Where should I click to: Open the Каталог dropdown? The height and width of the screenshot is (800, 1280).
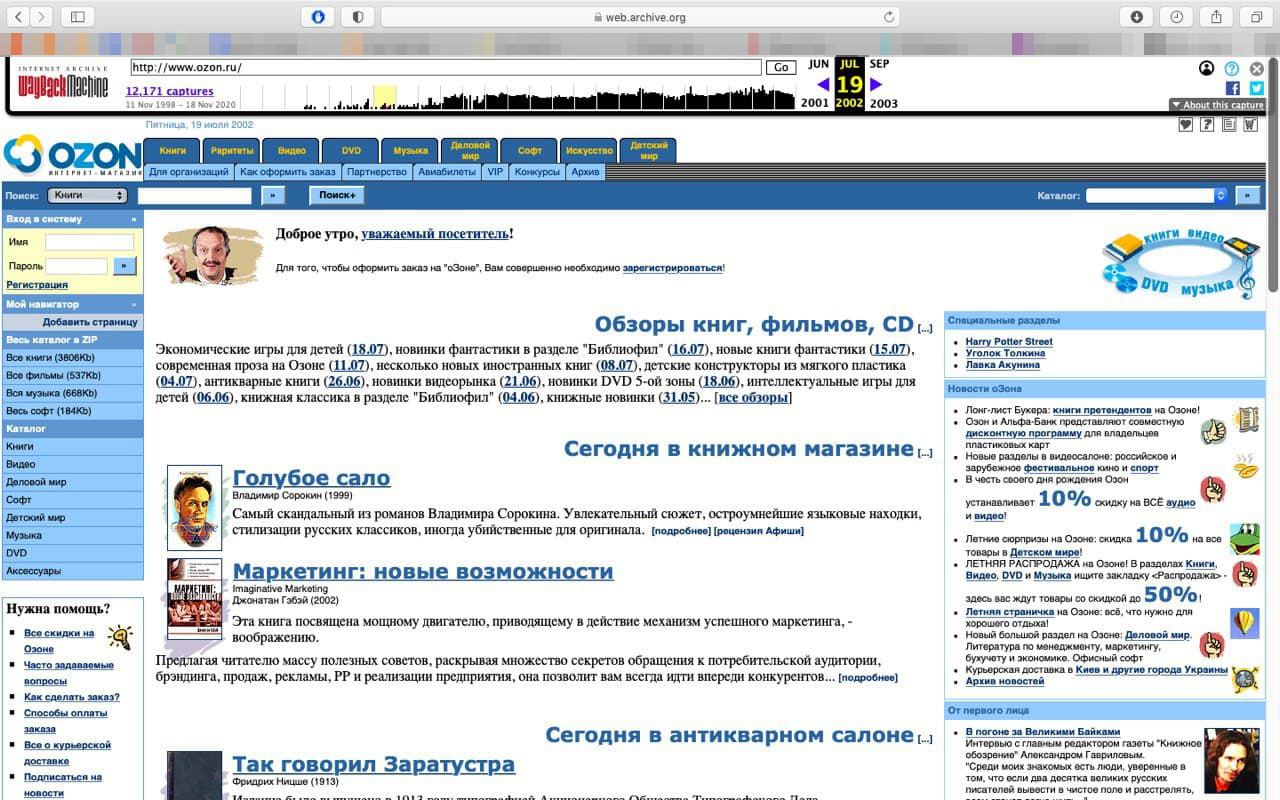pos(1157,195)
